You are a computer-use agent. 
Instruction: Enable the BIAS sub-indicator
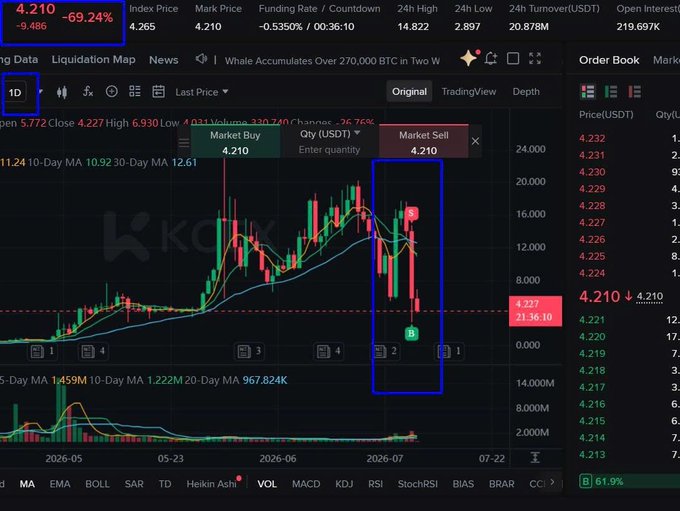(463, 484)
